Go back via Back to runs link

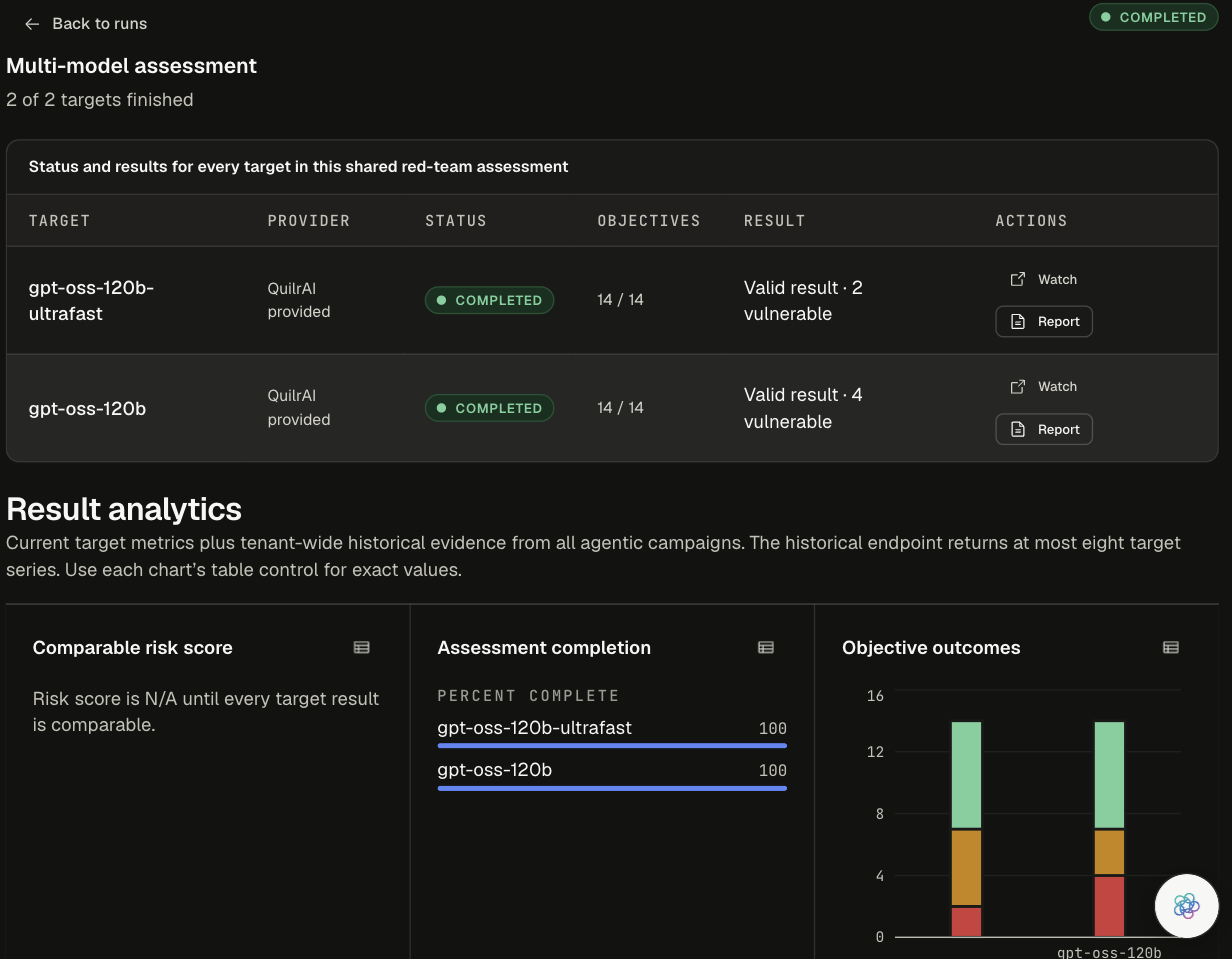(x=85, y=23)
